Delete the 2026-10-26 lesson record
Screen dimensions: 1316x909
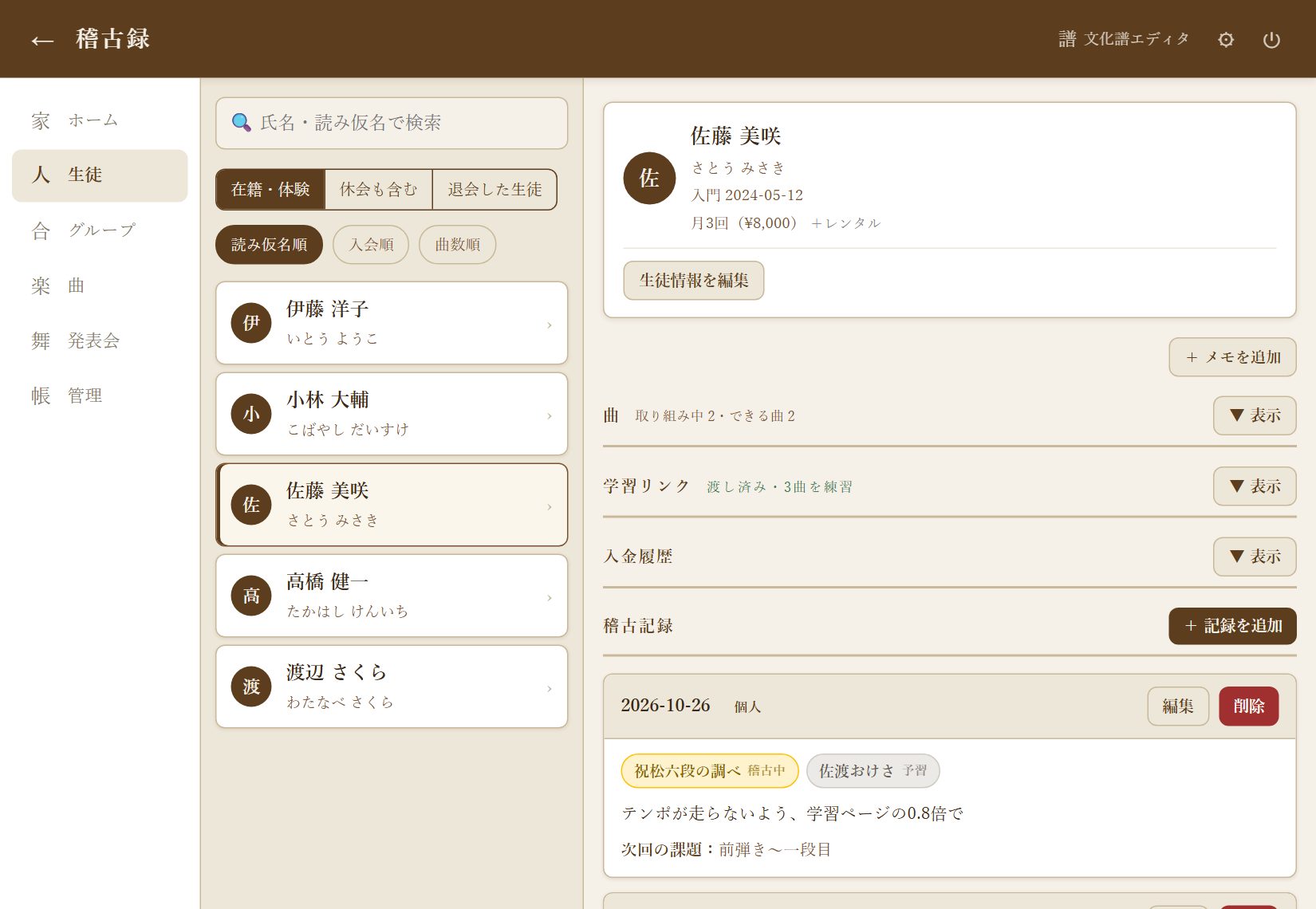[x=1248, y=706]
